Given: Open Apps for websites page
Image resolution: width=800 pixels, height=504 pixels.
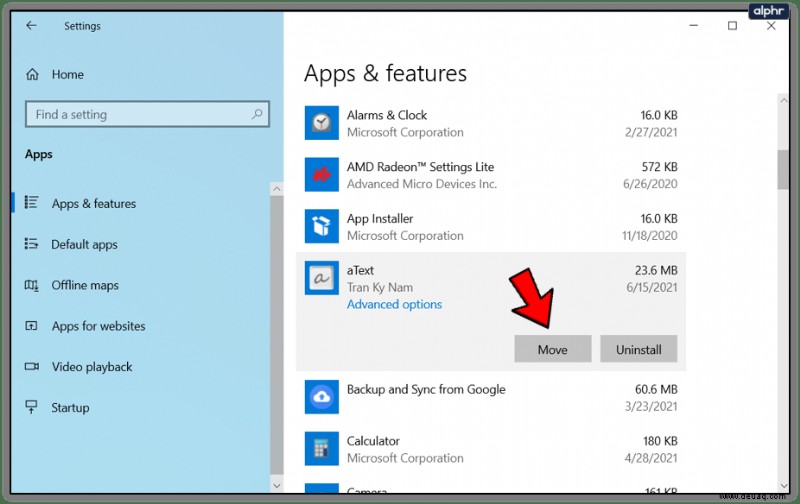Looking at the screenshot, I should [98, 326].
